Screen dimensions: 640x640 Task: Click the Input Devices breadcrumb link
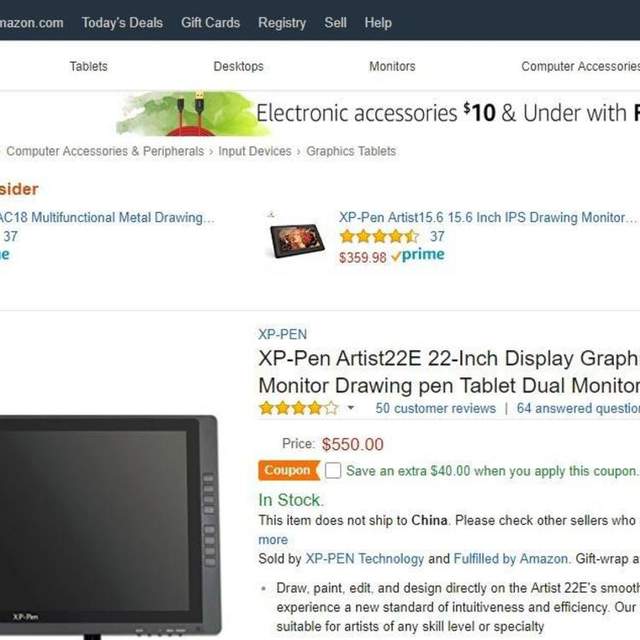255,151
